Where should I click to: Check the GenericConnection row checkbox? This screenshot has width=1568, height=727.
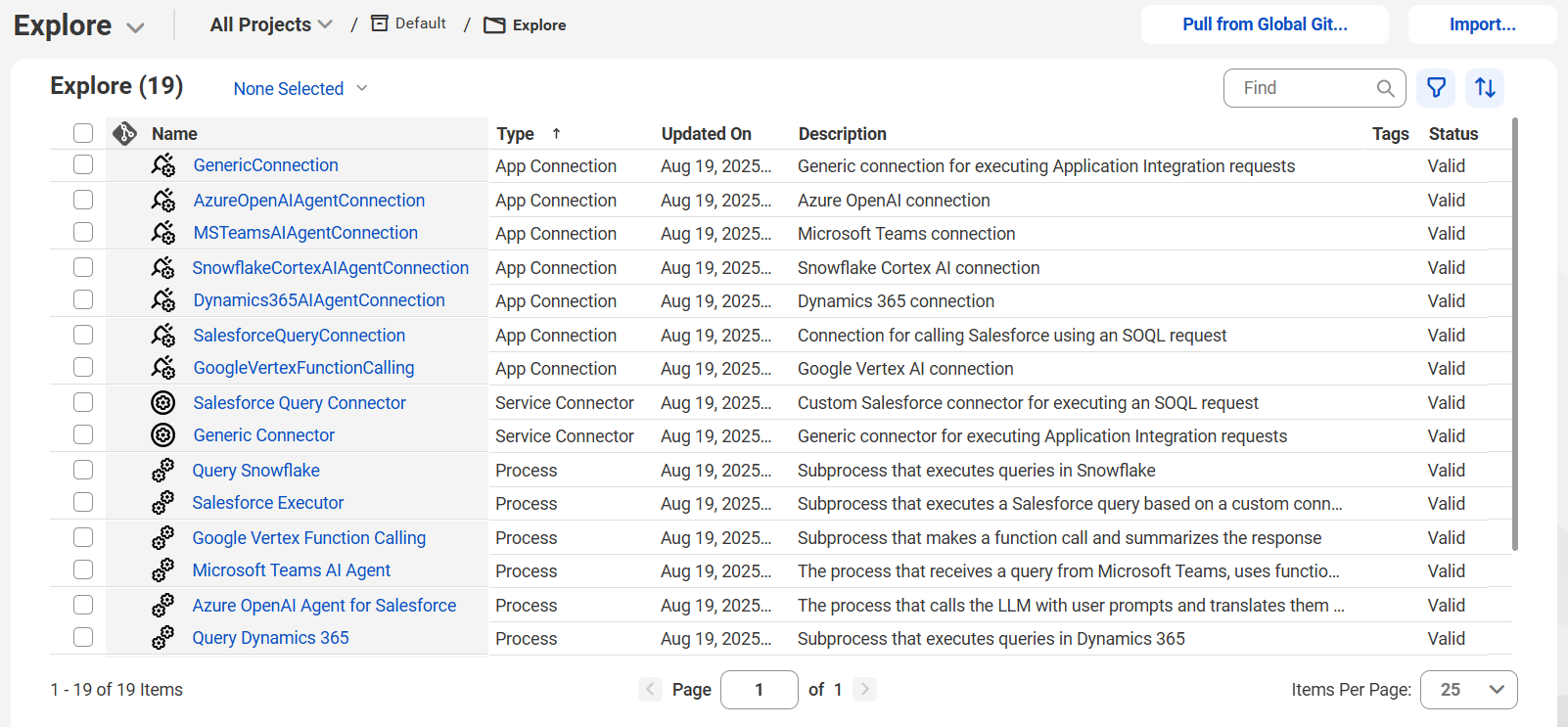pos(83,164)
